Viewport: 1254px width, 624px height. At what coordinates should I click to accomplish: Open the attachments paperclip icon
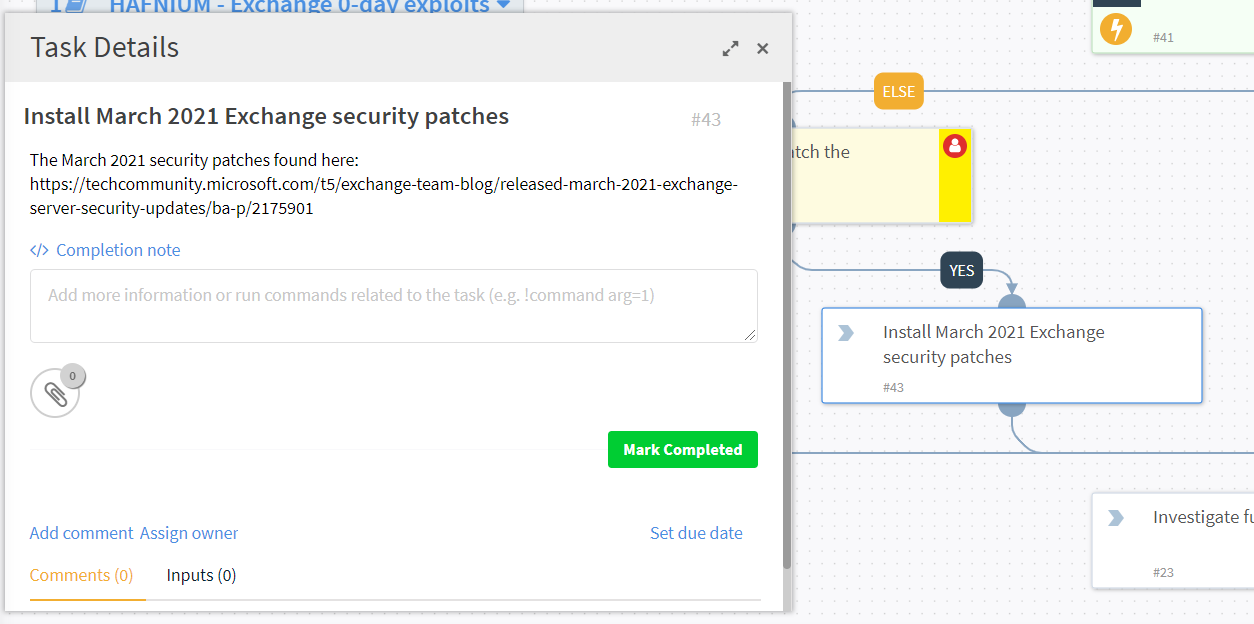point(55,393)
